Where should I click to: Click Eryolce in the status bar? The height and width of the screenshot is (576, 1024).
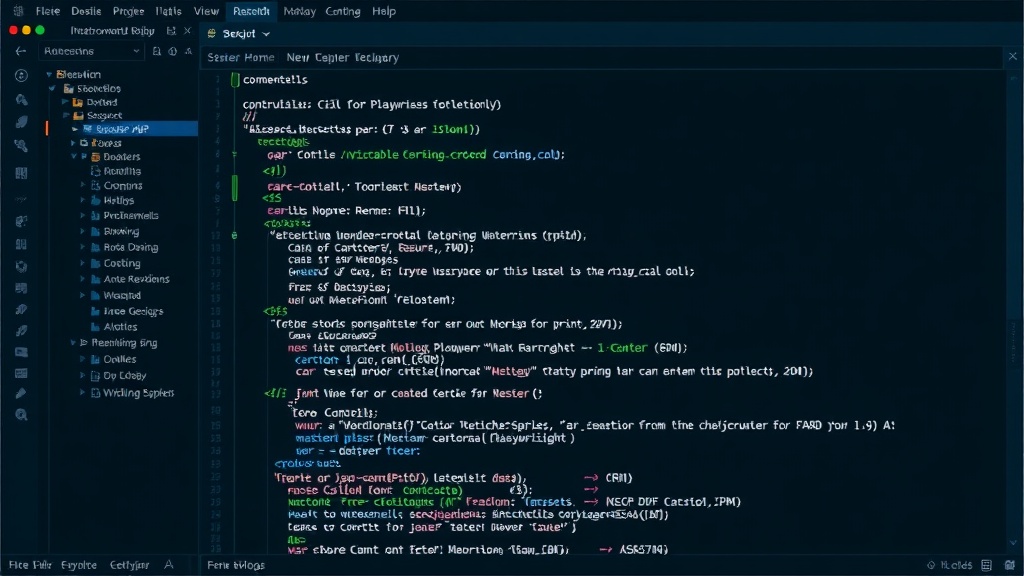79,565
